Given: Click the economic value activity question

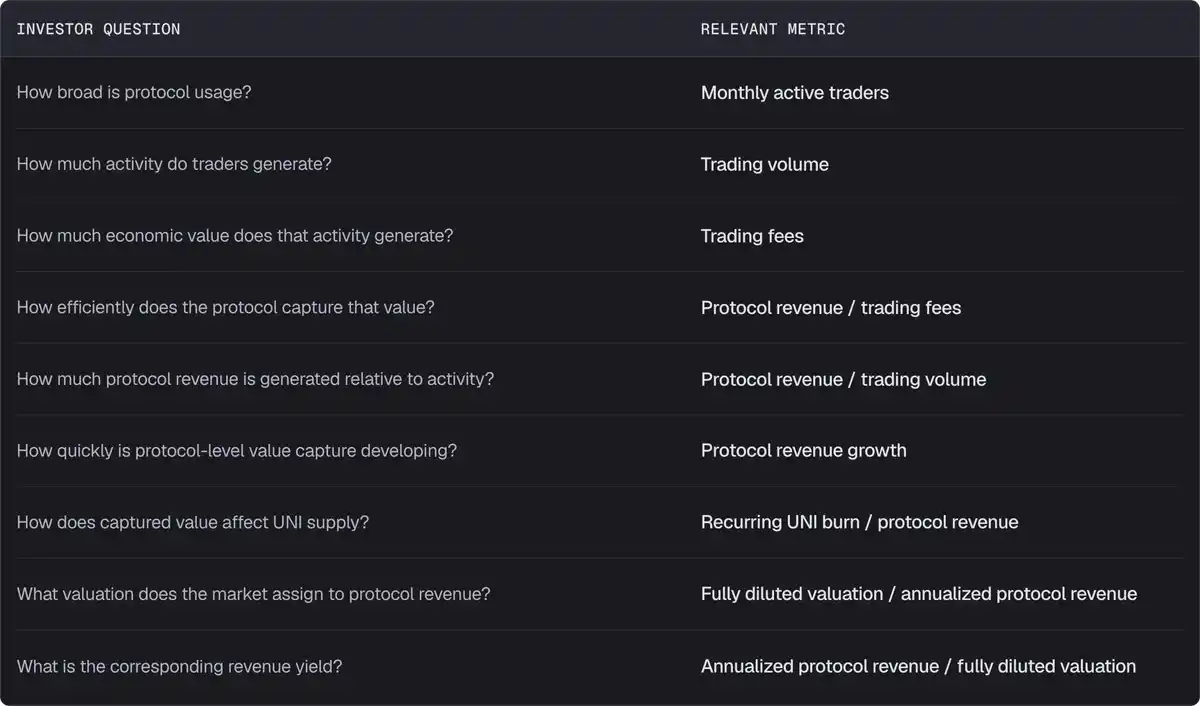Looking at the screenshot, I should pos(235,236).
